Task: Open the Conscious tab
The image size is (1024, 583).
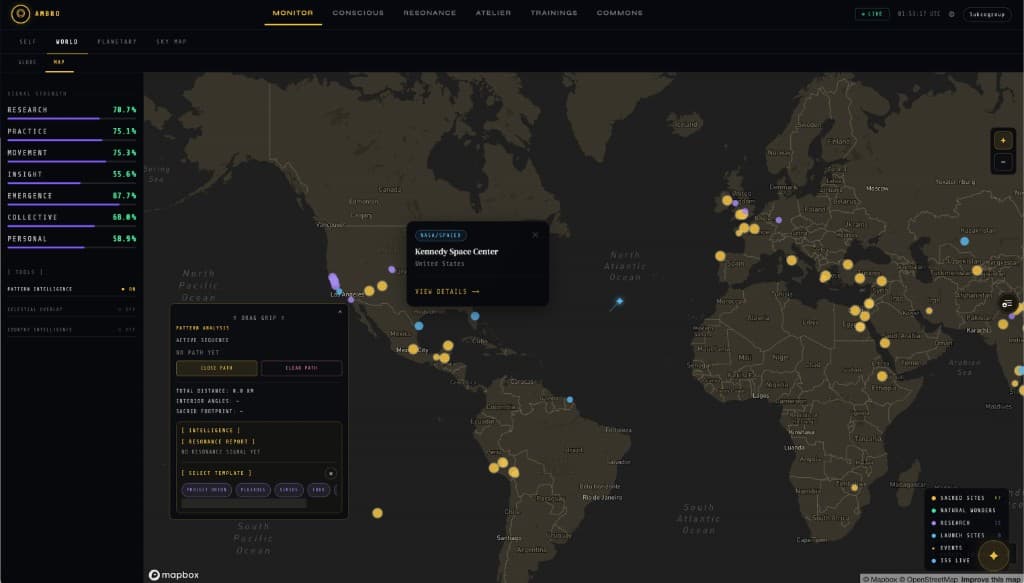Action: 358,13
